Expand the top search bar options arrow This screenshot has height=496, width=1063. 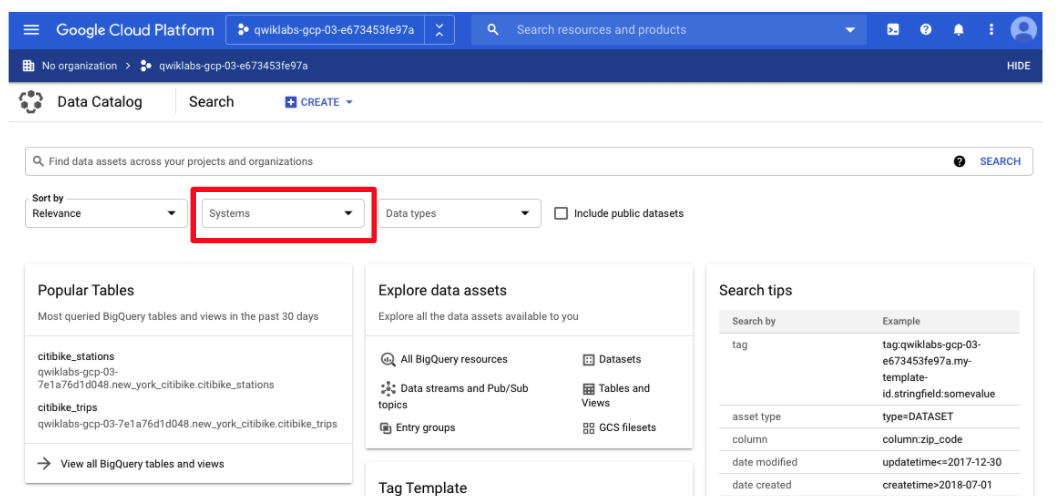coord(850,30)
